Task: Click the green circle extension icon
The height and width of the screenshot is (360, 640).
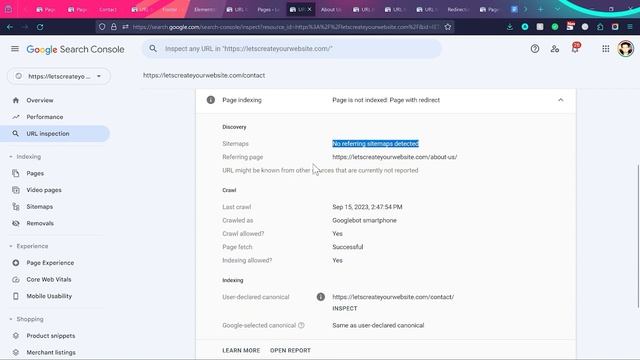Action: tap(555, 27)
